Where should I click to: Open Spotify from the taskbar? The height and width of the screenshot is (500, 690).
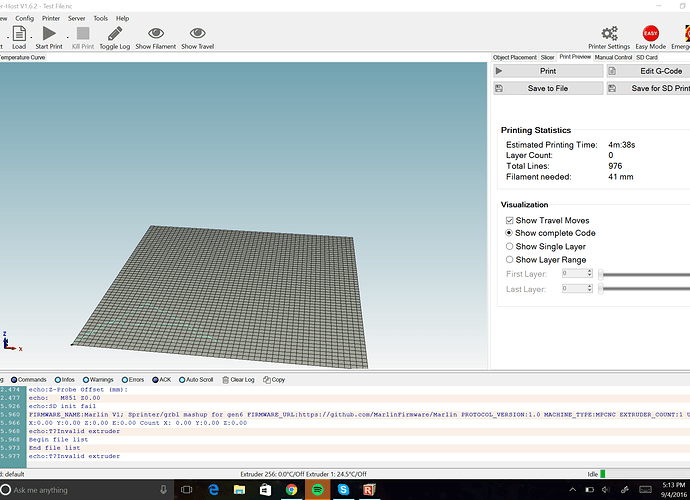(x=317, y=489)
